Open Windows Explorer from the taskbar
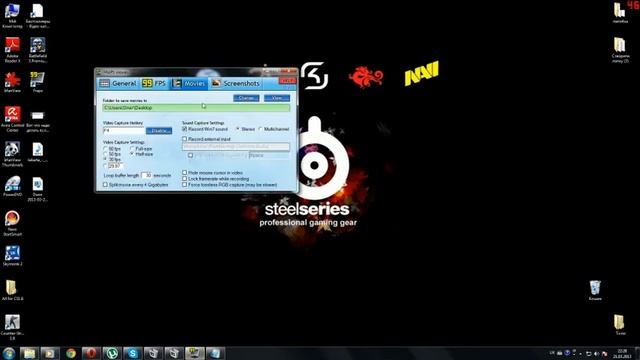This screenshot has height=360, width=640. click(x=29, y=353)
